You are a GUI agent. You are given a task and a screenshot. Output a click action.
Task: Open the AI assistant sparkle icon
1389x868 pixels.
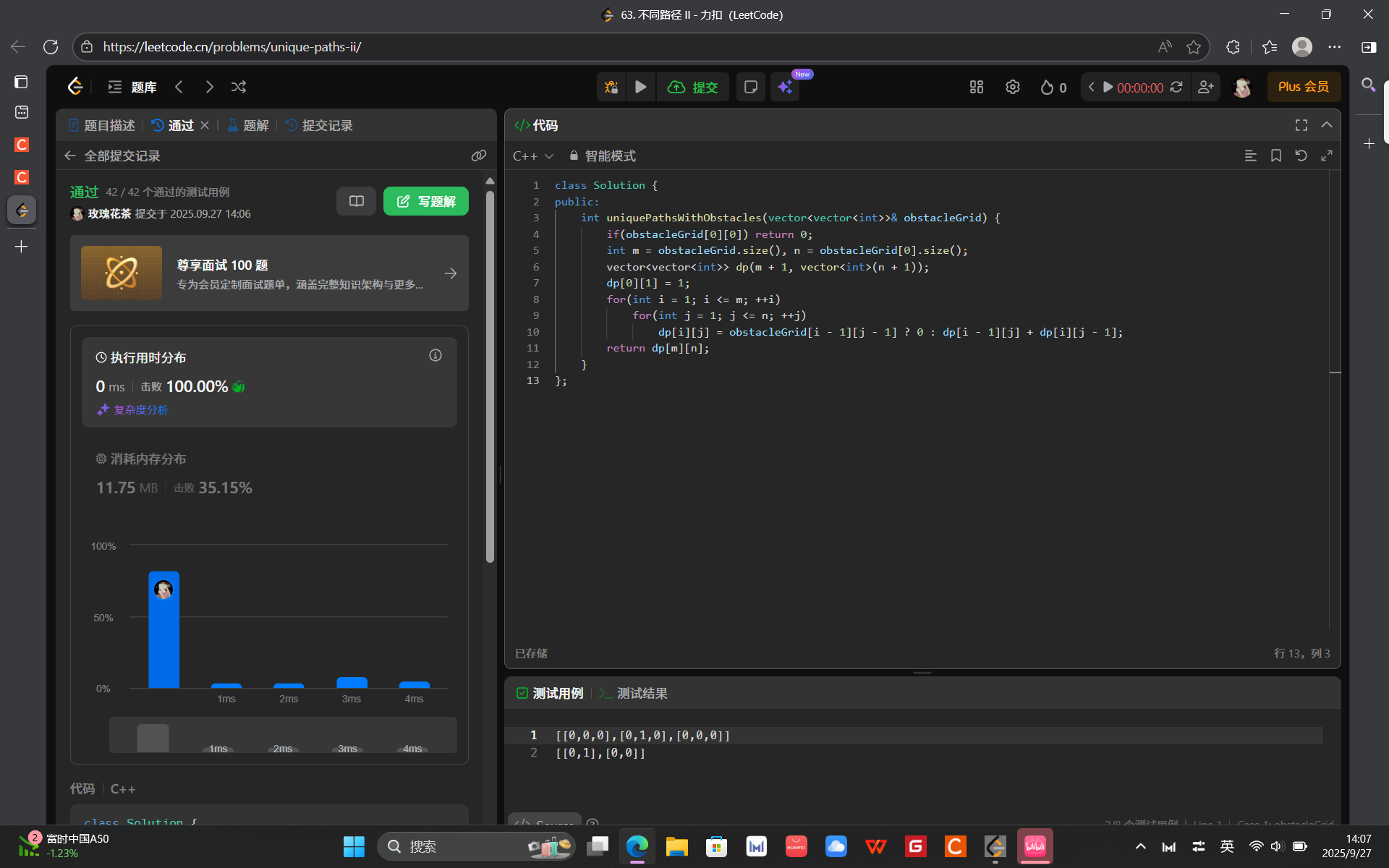tap(785, 88)
